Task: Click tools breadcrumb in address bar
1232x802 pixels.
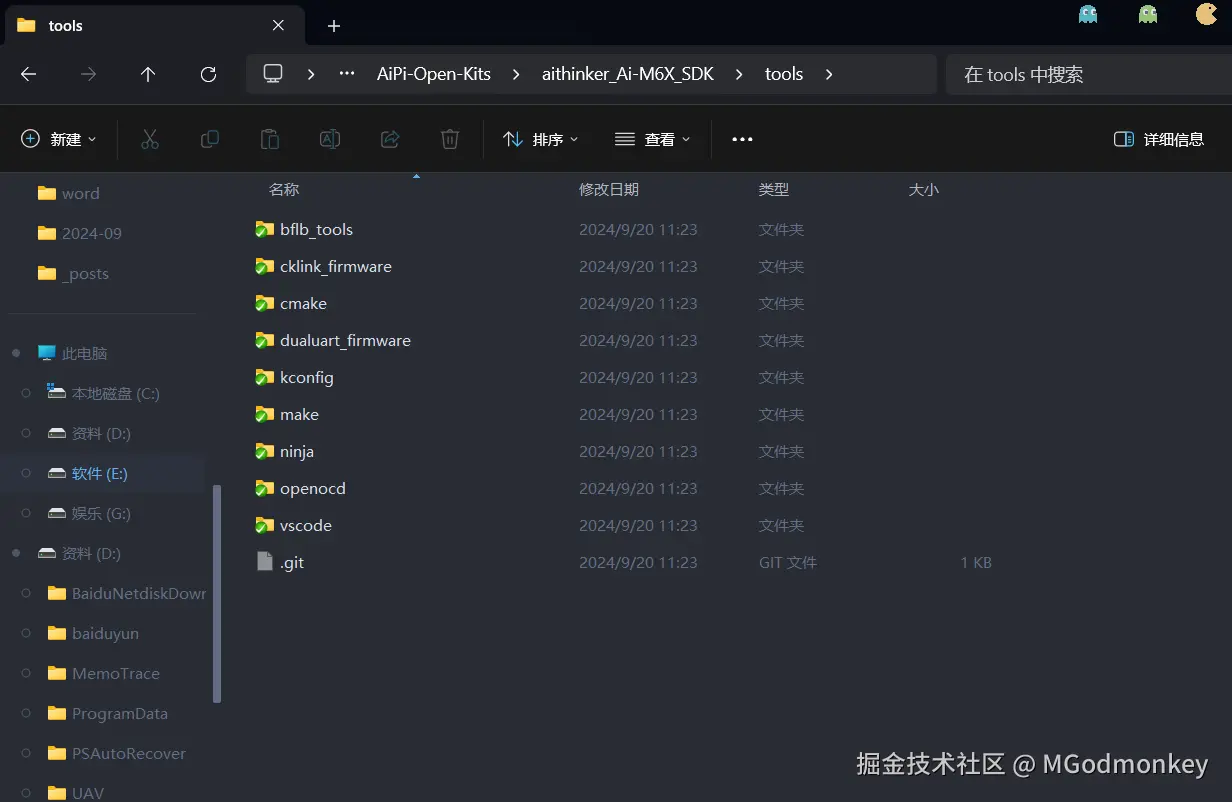Action: [x=784, y=74]
